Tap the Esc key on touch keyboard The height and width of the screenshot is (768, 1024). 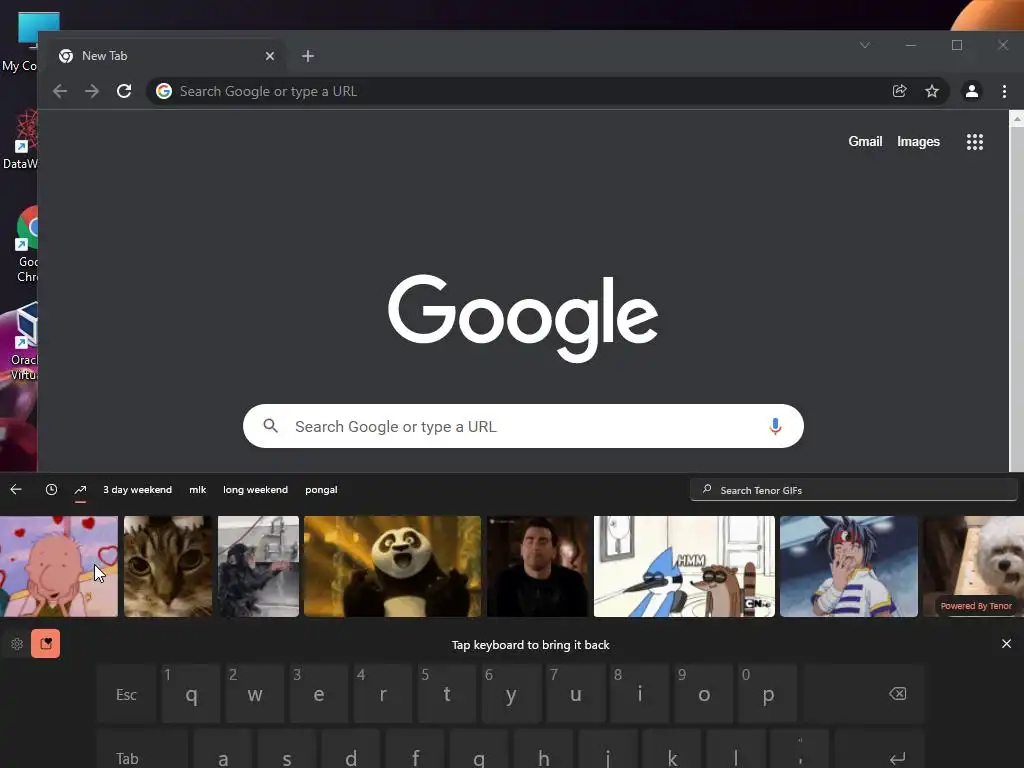tap(127, 694)
